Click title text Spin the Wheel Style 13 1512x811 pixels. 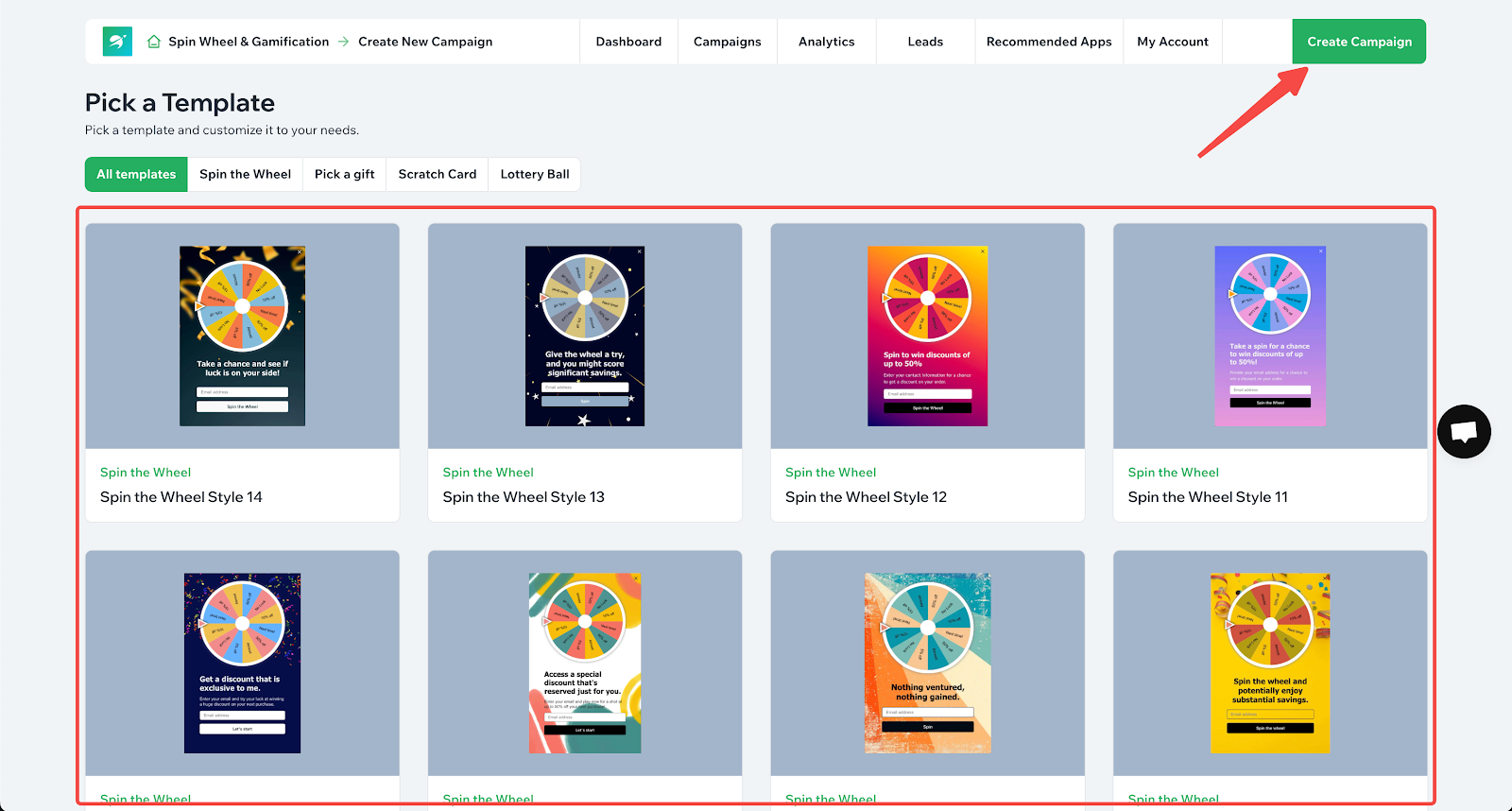524,497
